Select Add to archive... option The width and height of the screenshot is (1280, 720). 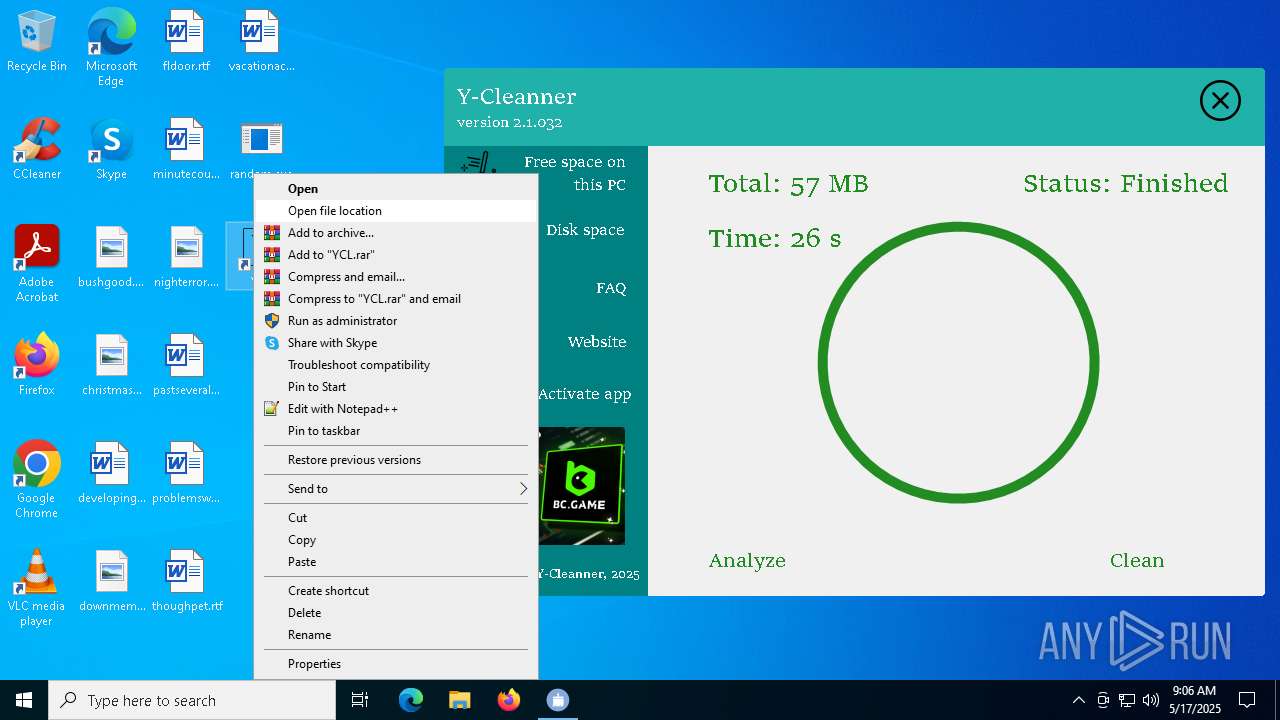(396, 233)
